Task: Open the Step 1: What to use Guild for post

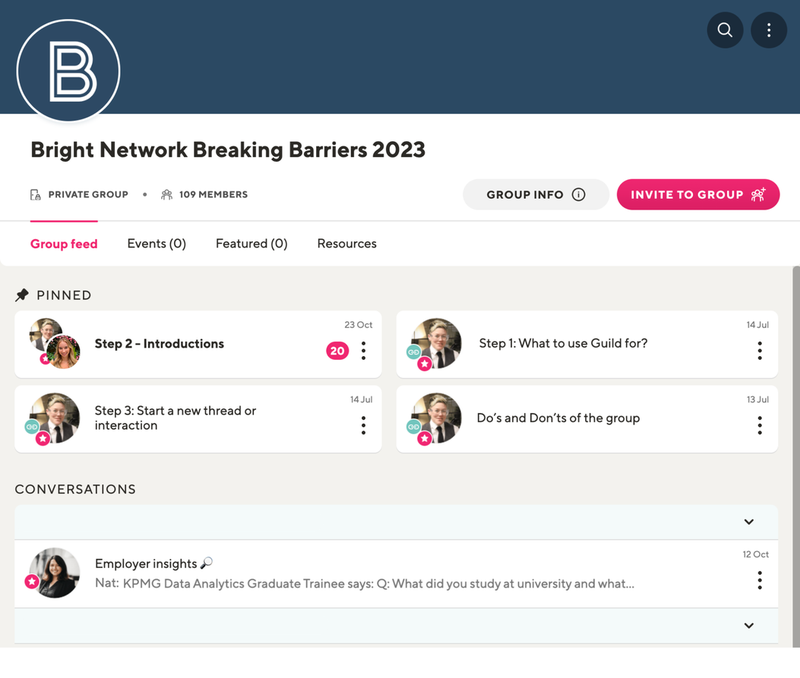Action: 562,343
